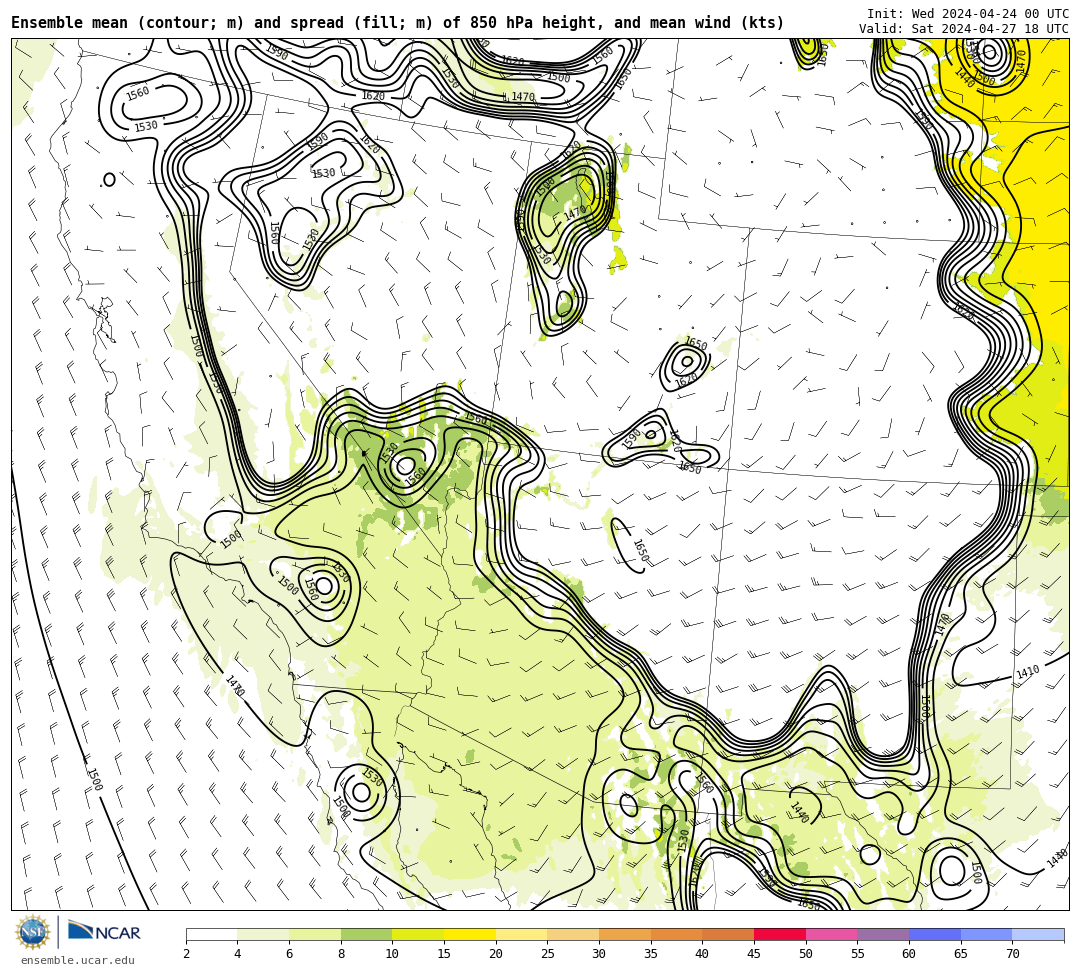Pick the 35–40 m orange colorbar swatch
This screenshot has width=1080, height=973.
pyautogui.click(x=676, y=934)
